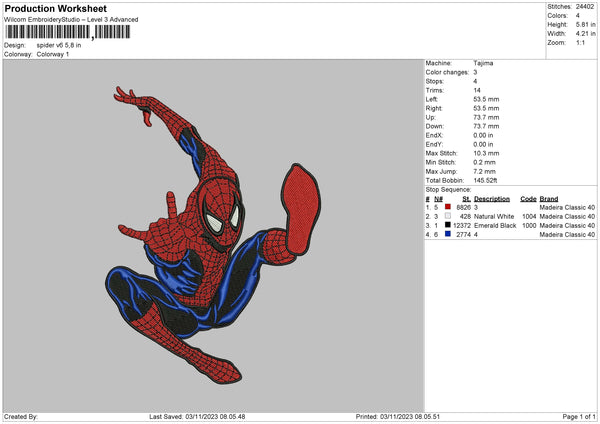The height and width of the screenshot is (424, 600).
Task: Click the Description column header
Action: [492, 199]
